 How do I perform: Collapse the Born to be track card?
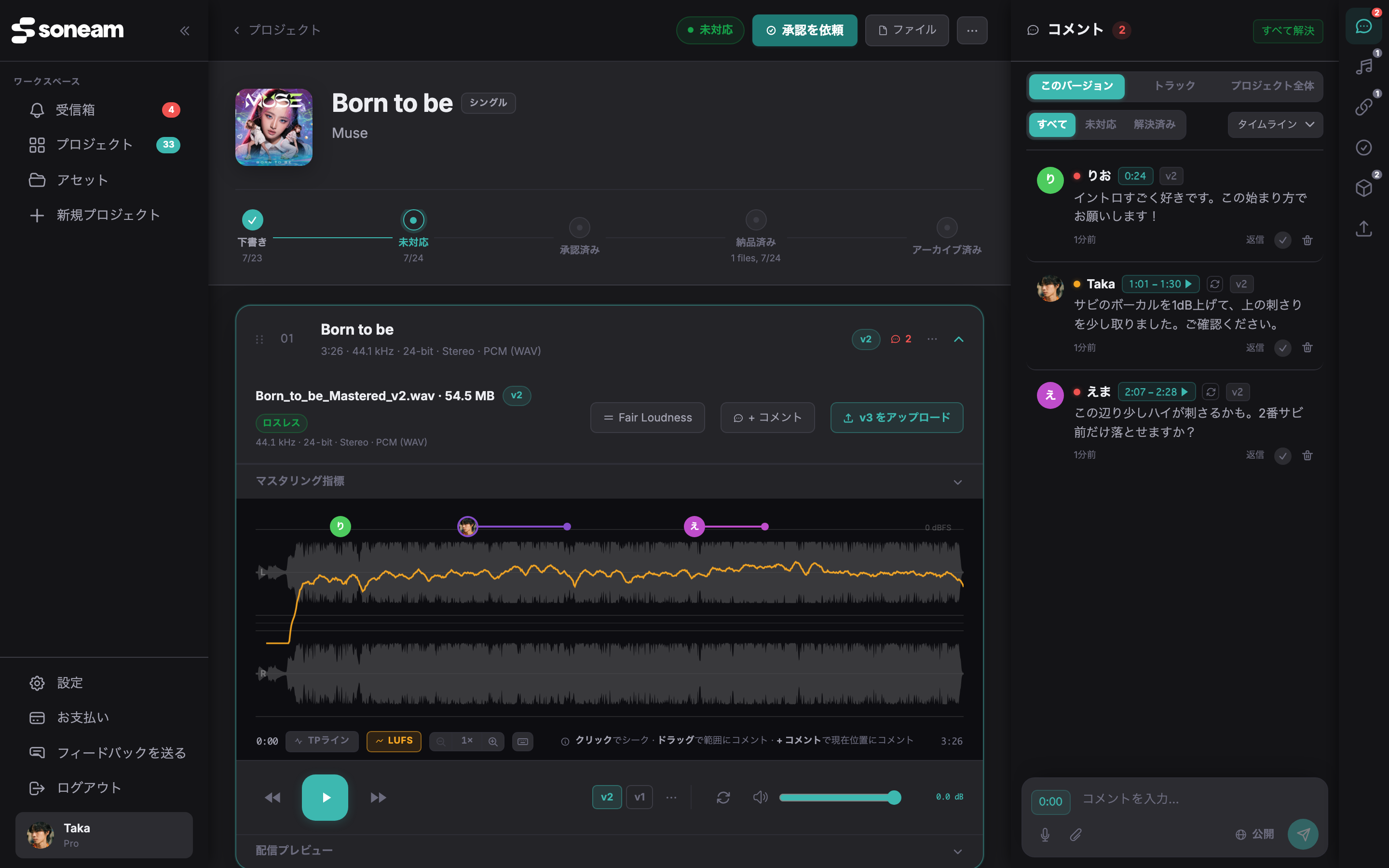coord(958,339)
